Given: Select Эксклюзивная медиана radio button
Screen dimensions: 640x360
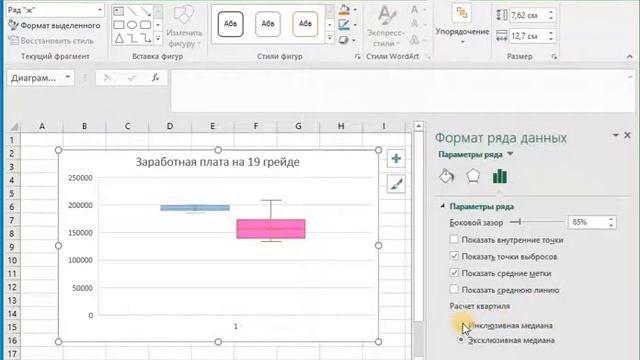Looking at the screenshot, I should point(461,340).
